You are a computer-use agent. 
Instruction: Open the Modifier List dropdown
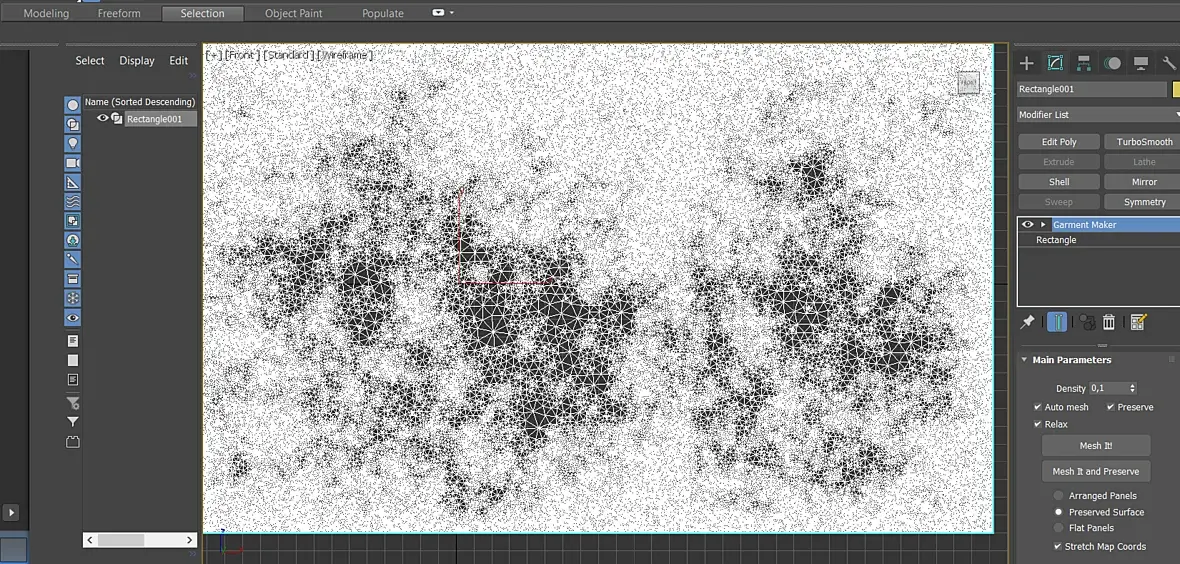pos(1098,114)
